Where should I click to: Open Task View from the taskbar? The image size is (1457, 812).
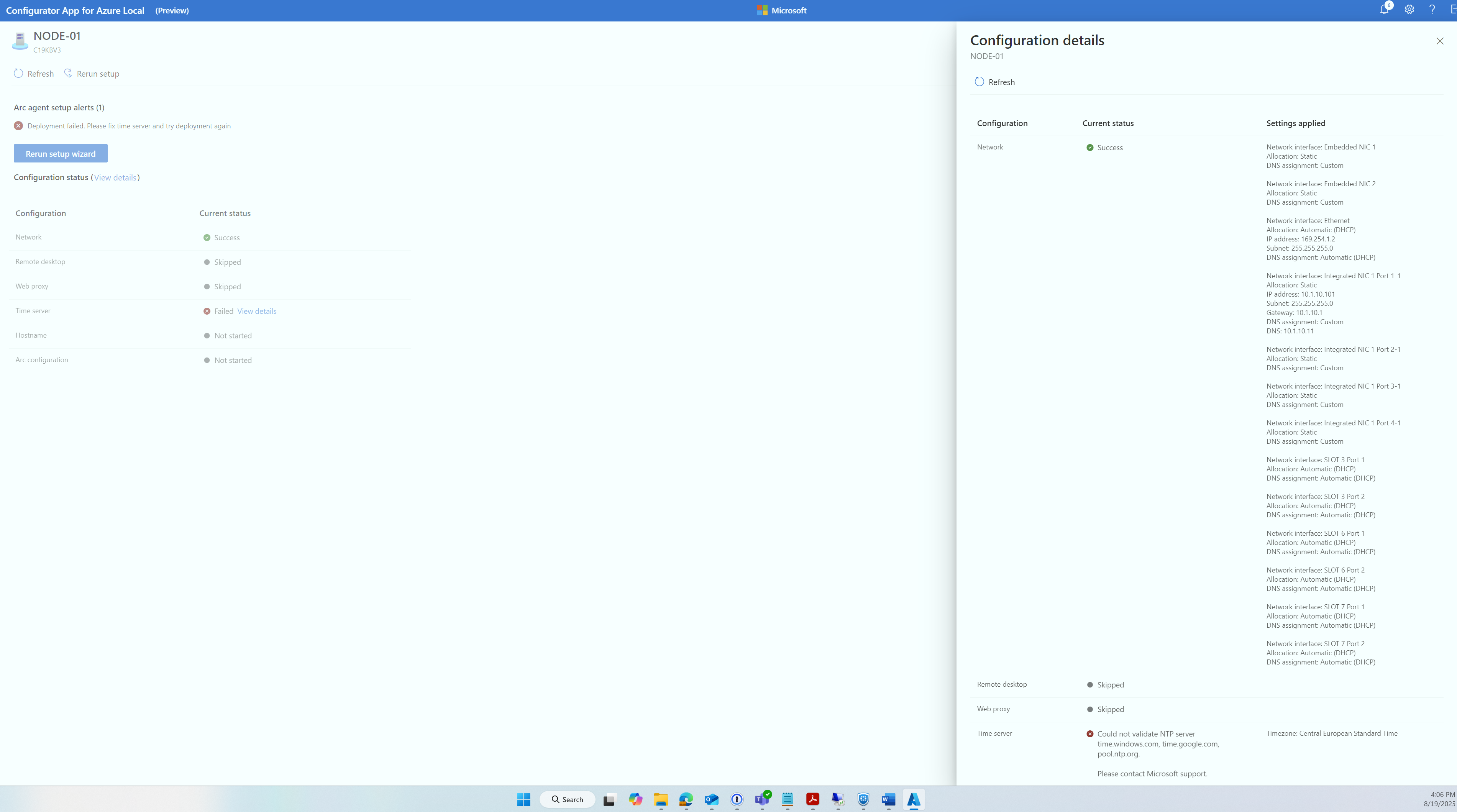[x=609, y=799]
